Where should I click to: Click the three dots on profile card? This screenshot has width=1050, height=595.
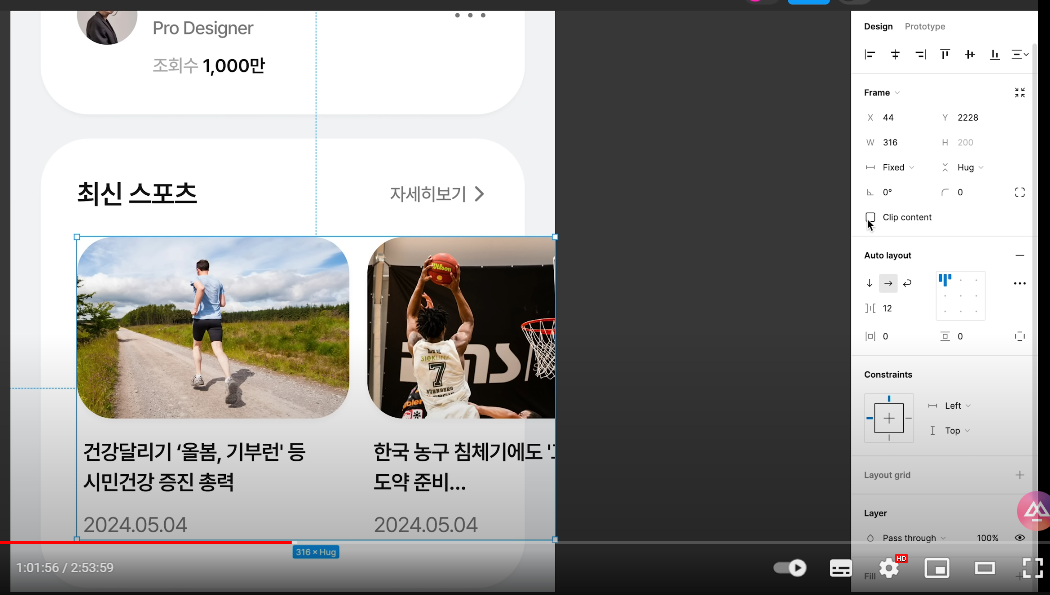470,15
